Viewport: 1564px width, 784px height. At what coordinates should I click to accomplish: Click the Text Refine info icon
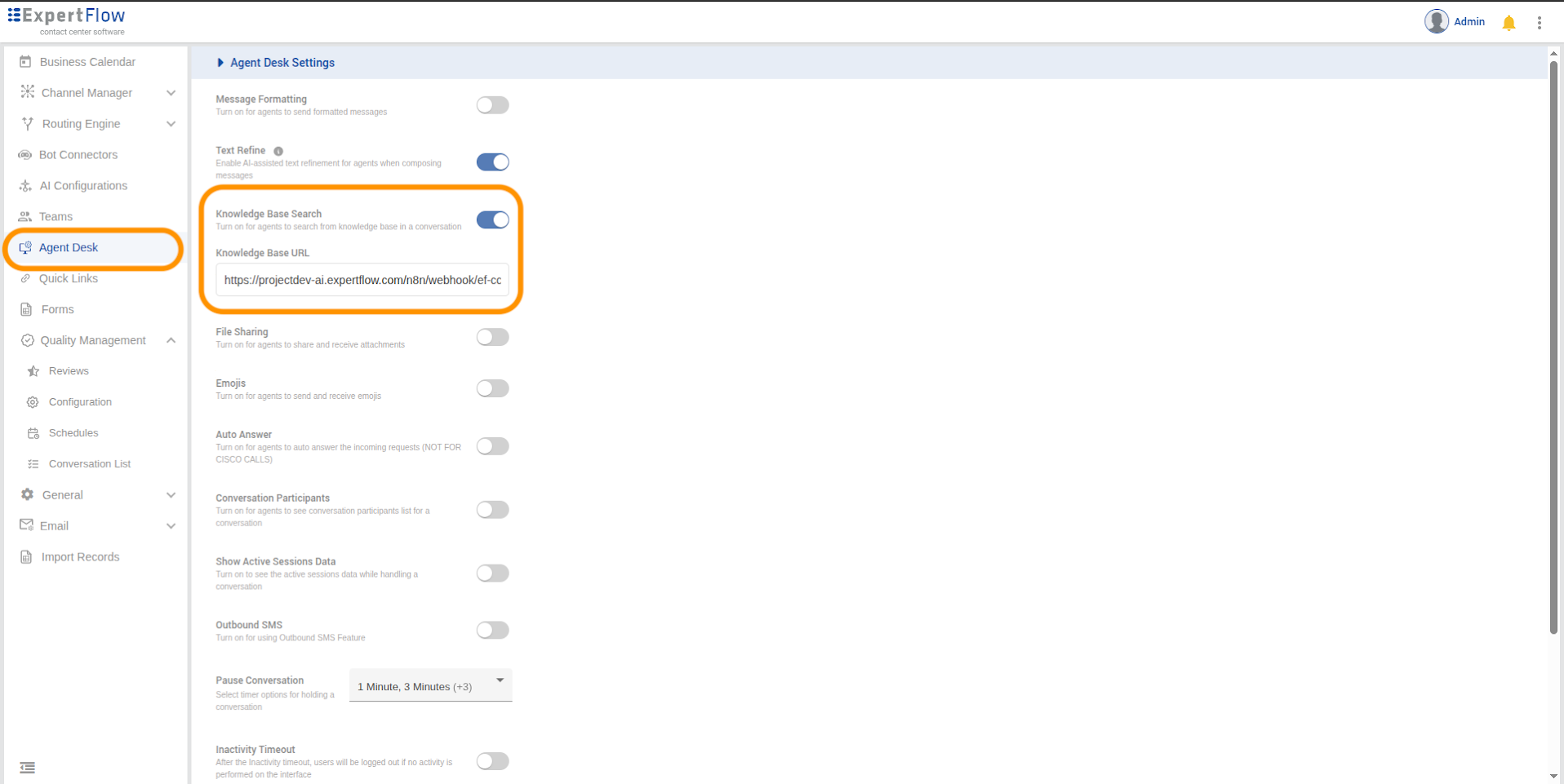pyautogui.click(x=278, y=151)
